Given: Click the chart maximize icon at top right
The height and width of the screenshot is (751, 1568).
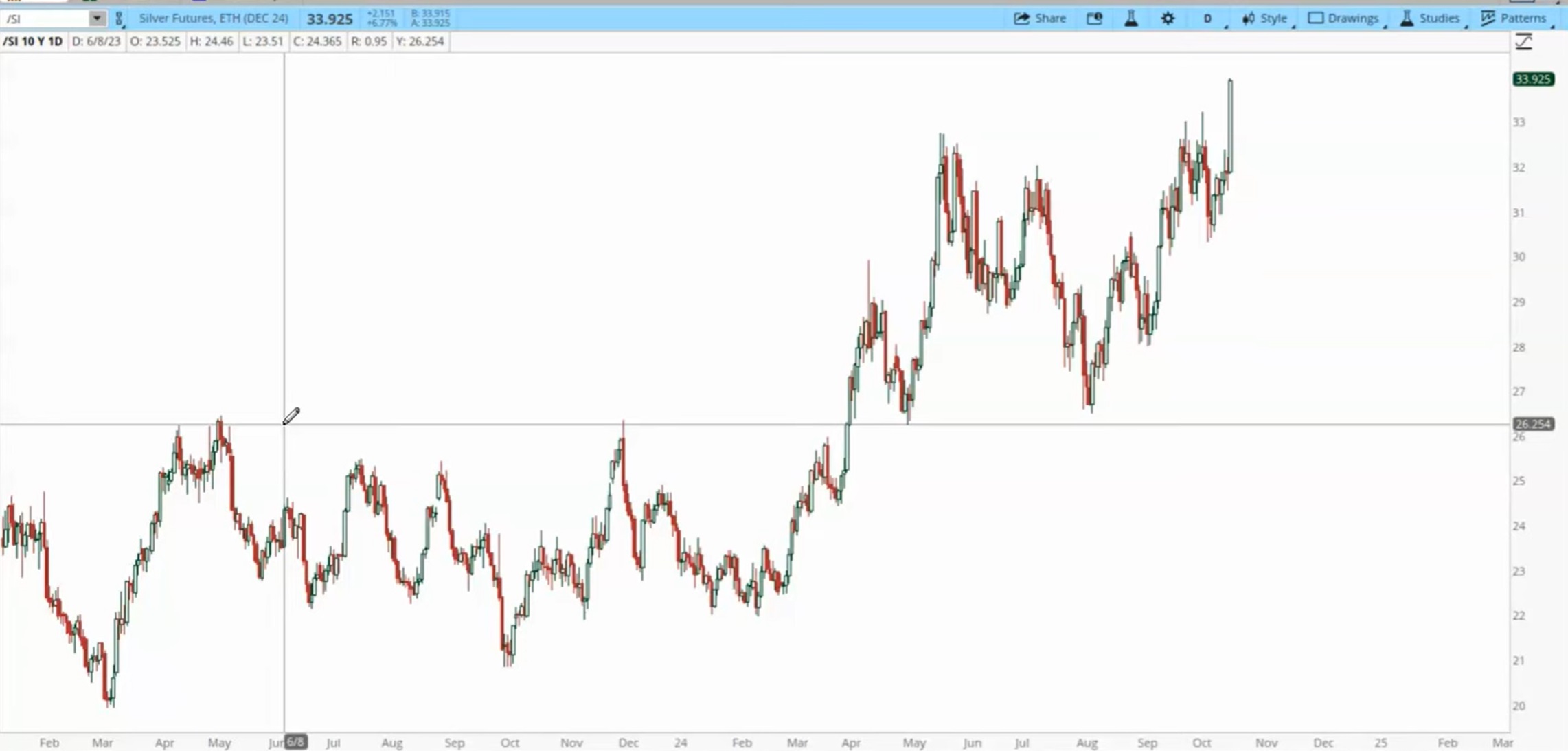Looking at the screenshot, I should [1523, 41].
